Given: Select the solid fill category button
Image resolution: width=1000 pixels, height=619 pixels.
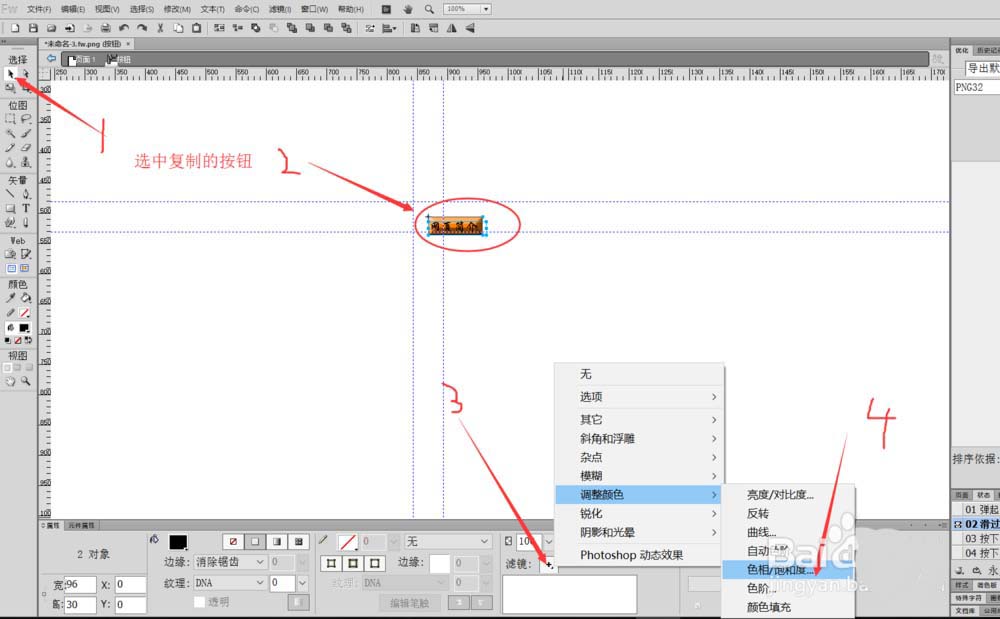Looking at the screenshot, I should [255, 541].
